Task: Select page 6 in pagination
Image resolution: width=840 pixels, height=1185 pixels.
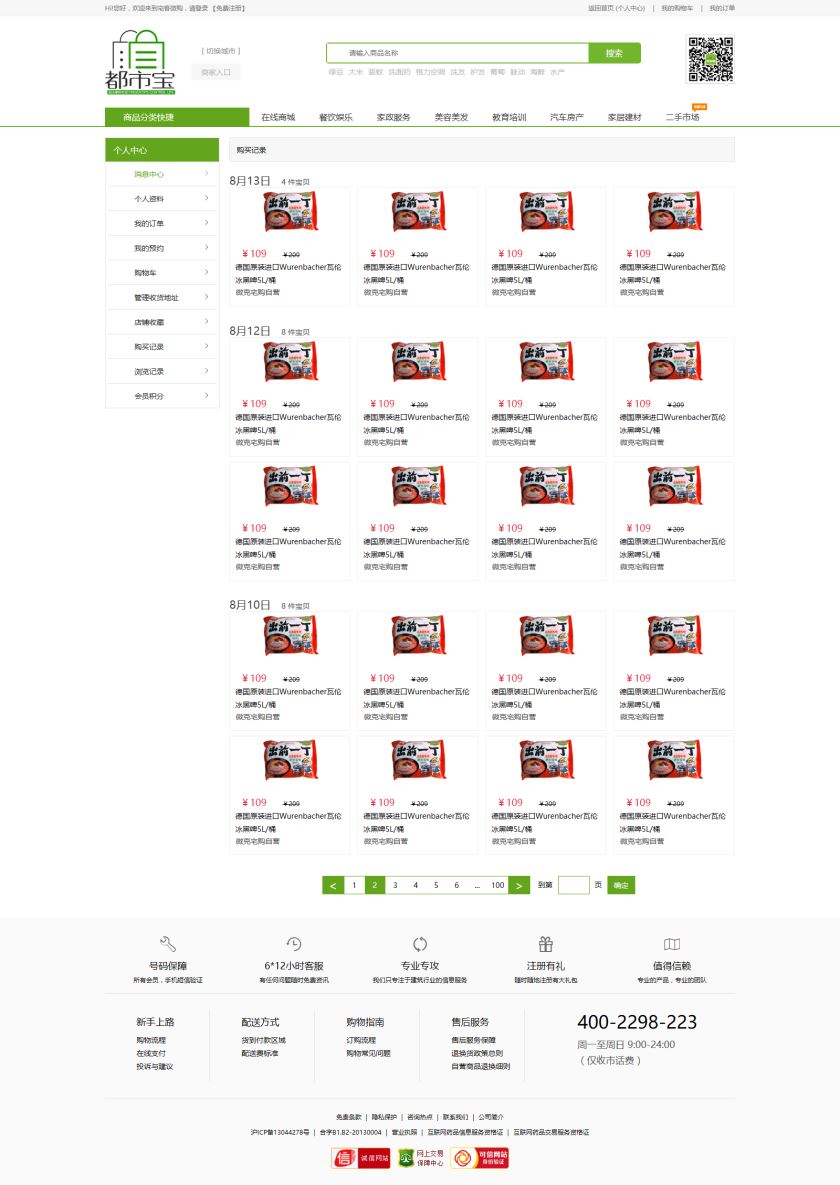Action: click(x=456, y=885)
